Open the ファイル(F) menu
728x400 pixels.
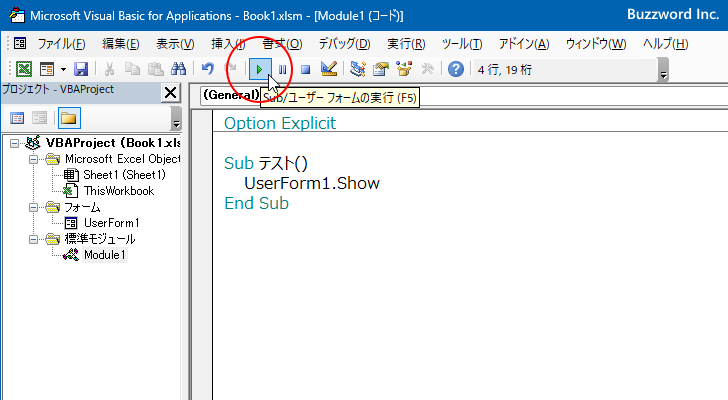coord(61,44)
